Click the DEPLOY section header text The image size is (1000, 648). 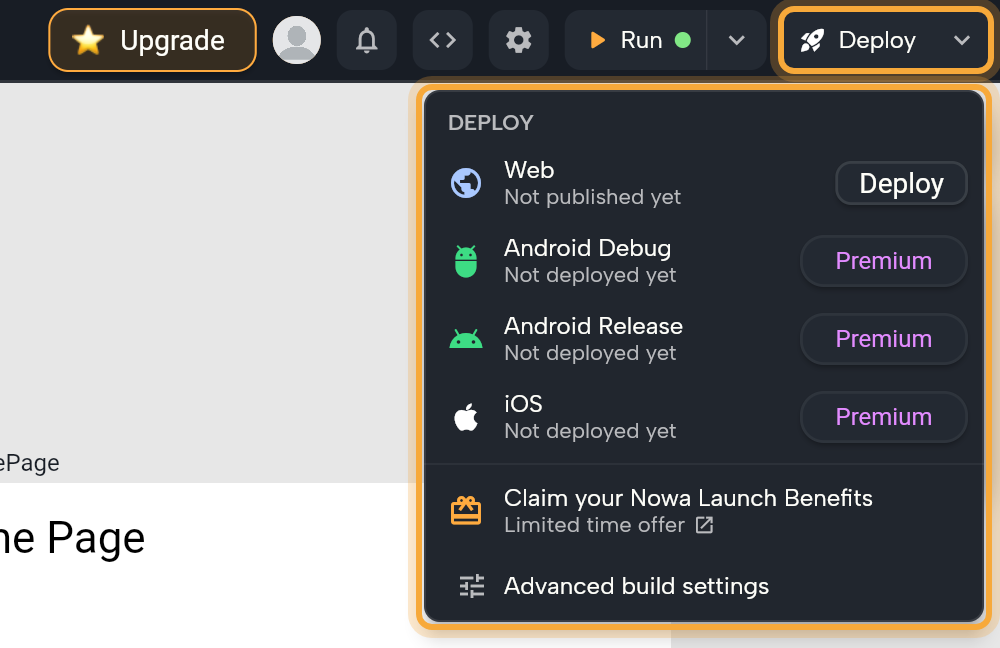(490, 122)
